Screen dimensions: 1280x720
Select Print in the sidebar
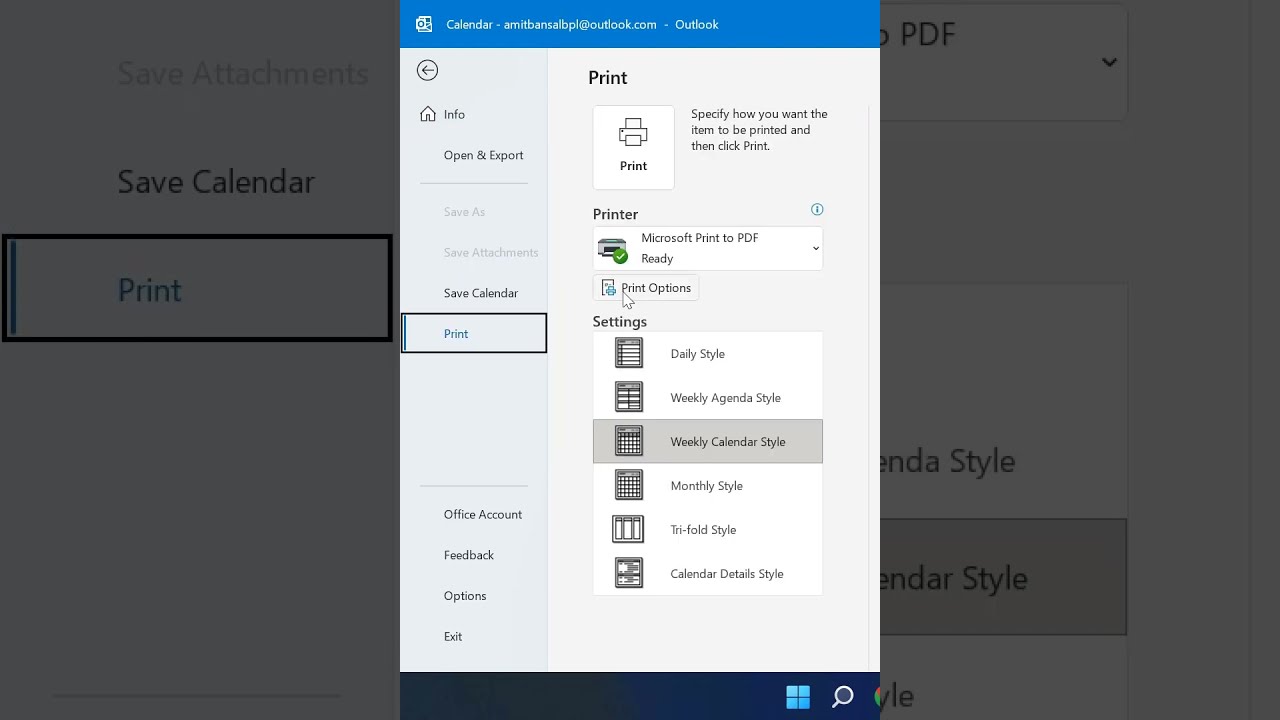click(474, 333)
